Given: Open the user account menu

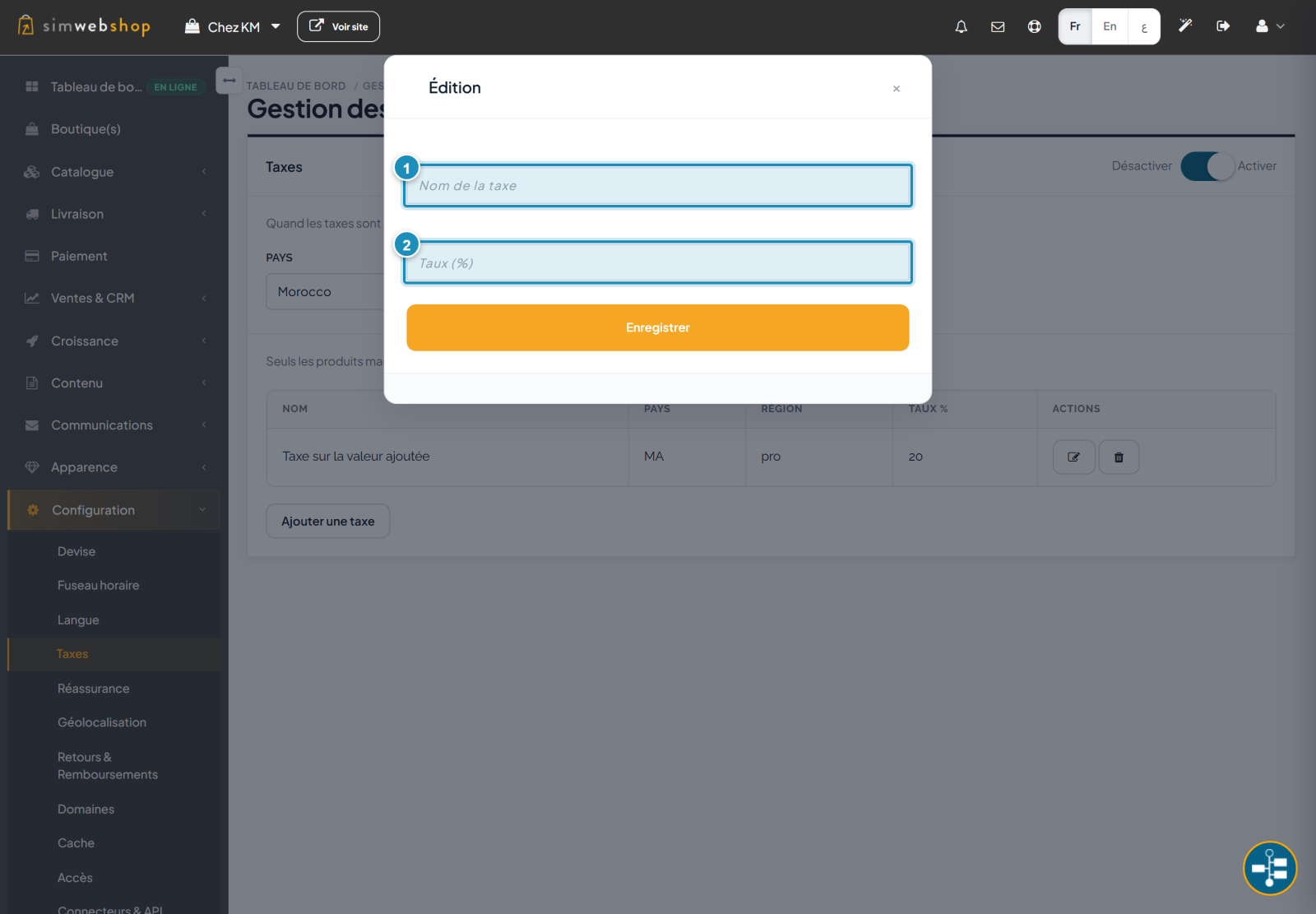Looking at the screenshot, I should coord(1270,26).
